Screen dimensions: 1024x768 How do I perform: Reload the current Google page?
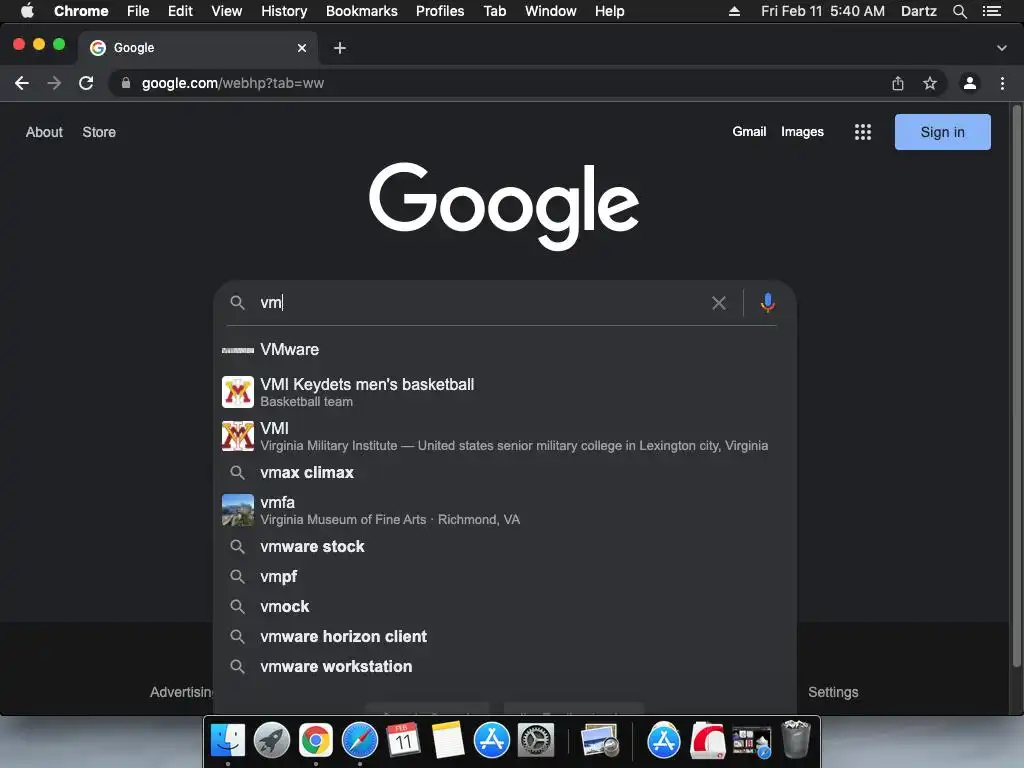coord(86,83)
